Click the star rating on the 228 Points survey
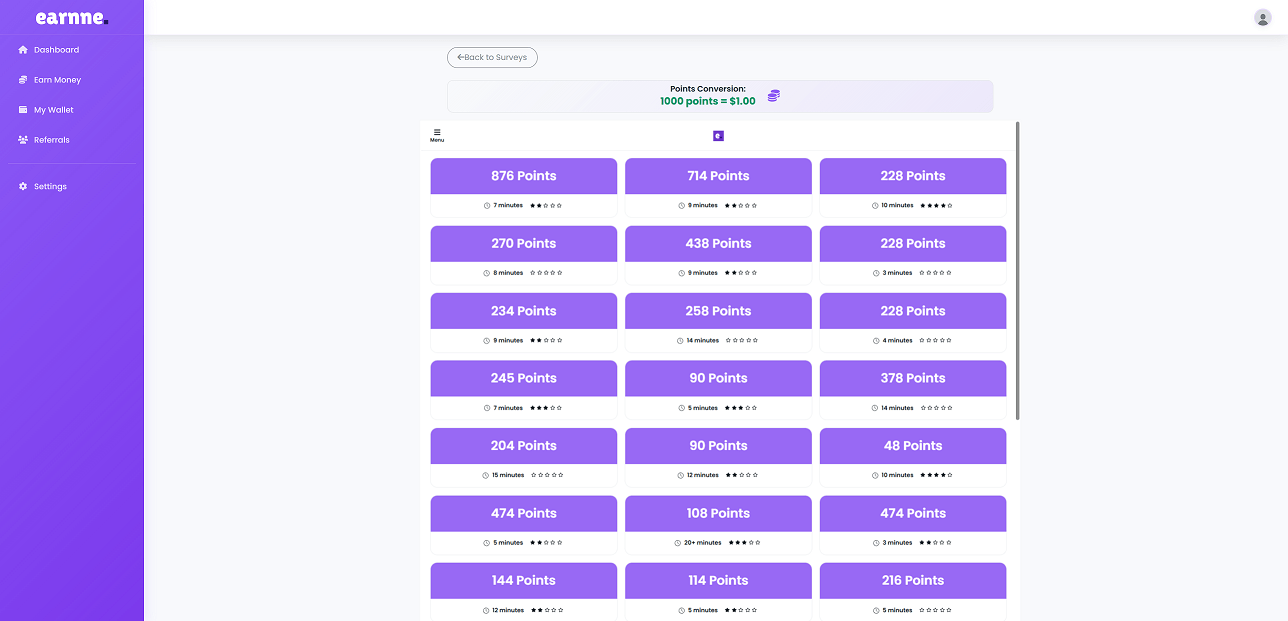 point(937,205)
